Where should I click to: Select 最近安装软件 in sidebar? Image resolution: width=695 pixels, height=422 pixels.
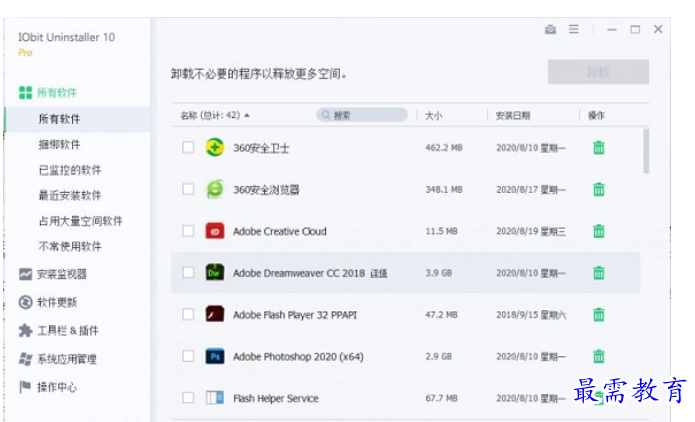pyautogui.click(x=70, y=195)
